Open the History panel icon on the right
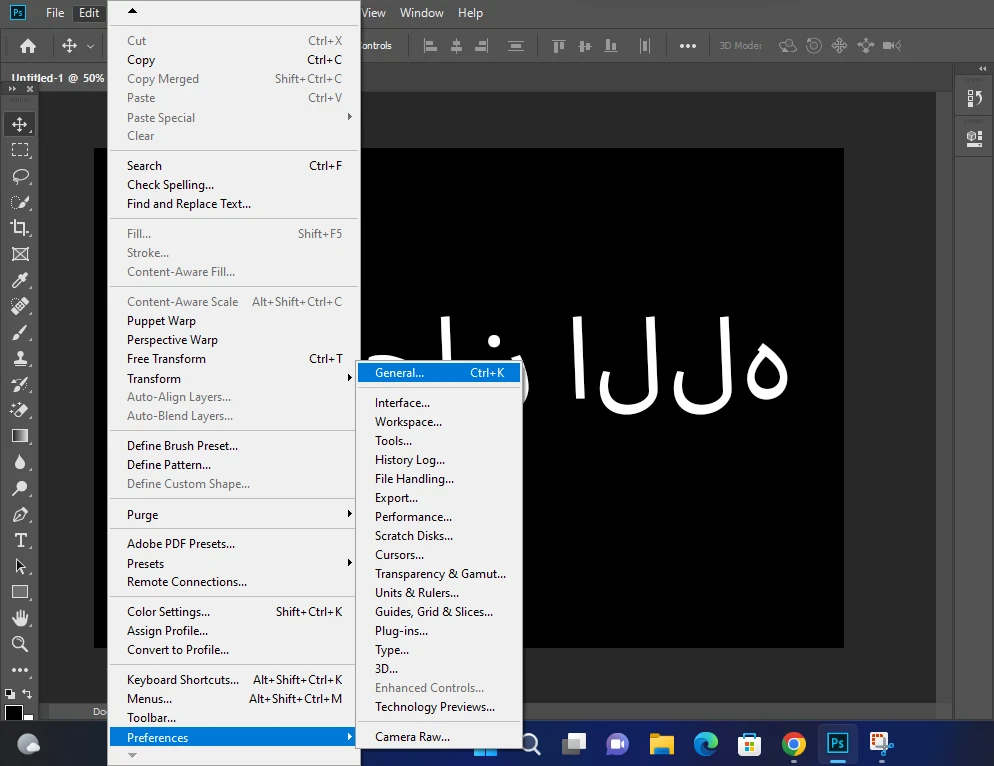Image resolution: width=994 pixels, height=766 pixels. click(974, 98)
